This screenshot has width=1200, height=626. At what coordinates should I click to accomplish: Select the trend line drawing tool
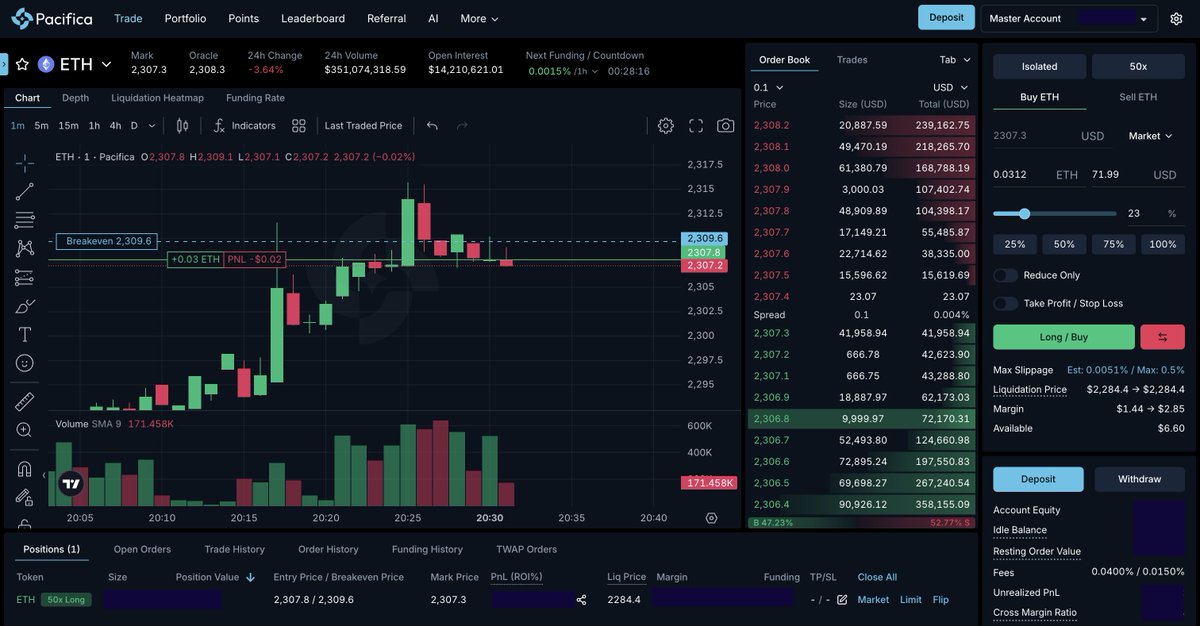coord(24,192)
